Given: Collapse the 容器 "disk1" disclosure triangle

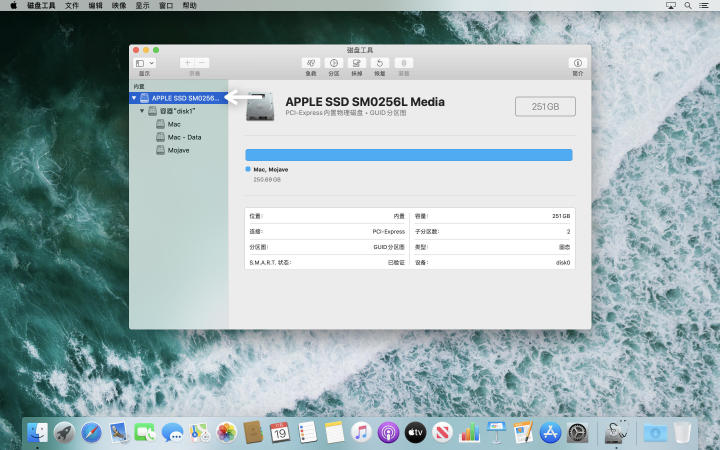Looking at the screenshot, I should click(142, 111).
